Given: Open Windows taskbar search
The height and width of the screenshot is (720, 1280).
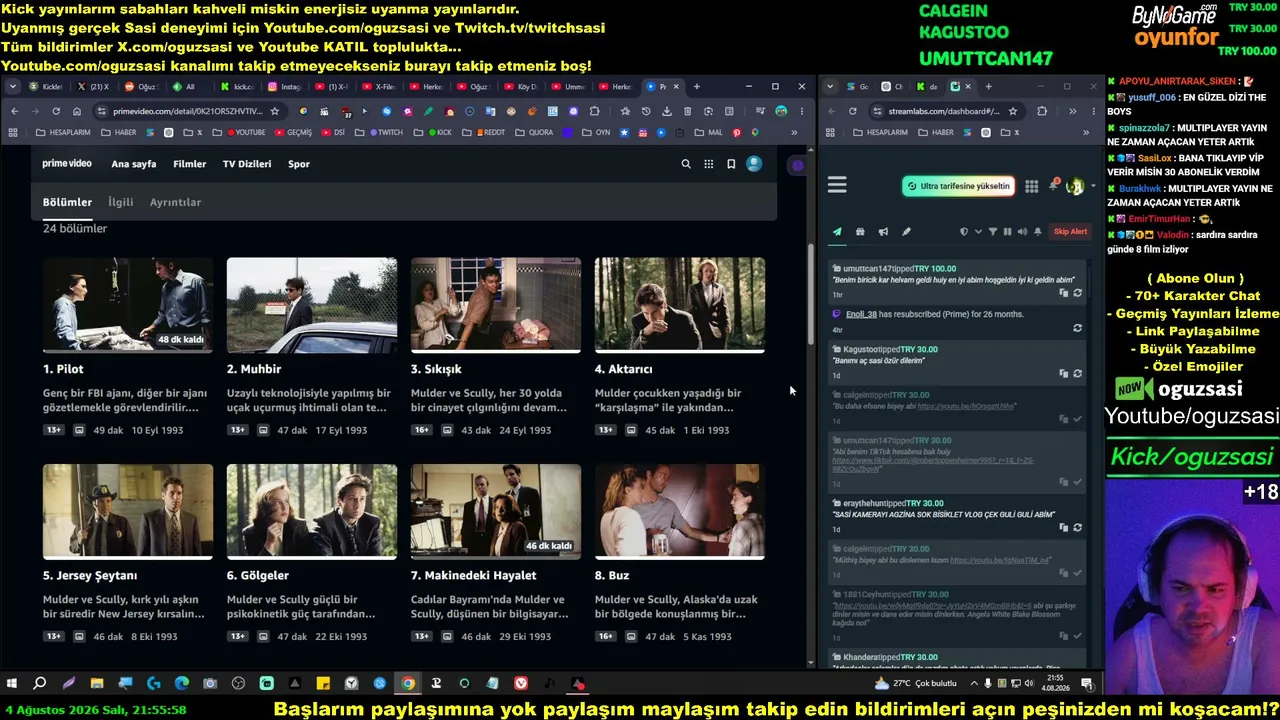Looking at the screenshot, I should click(40, 684).
